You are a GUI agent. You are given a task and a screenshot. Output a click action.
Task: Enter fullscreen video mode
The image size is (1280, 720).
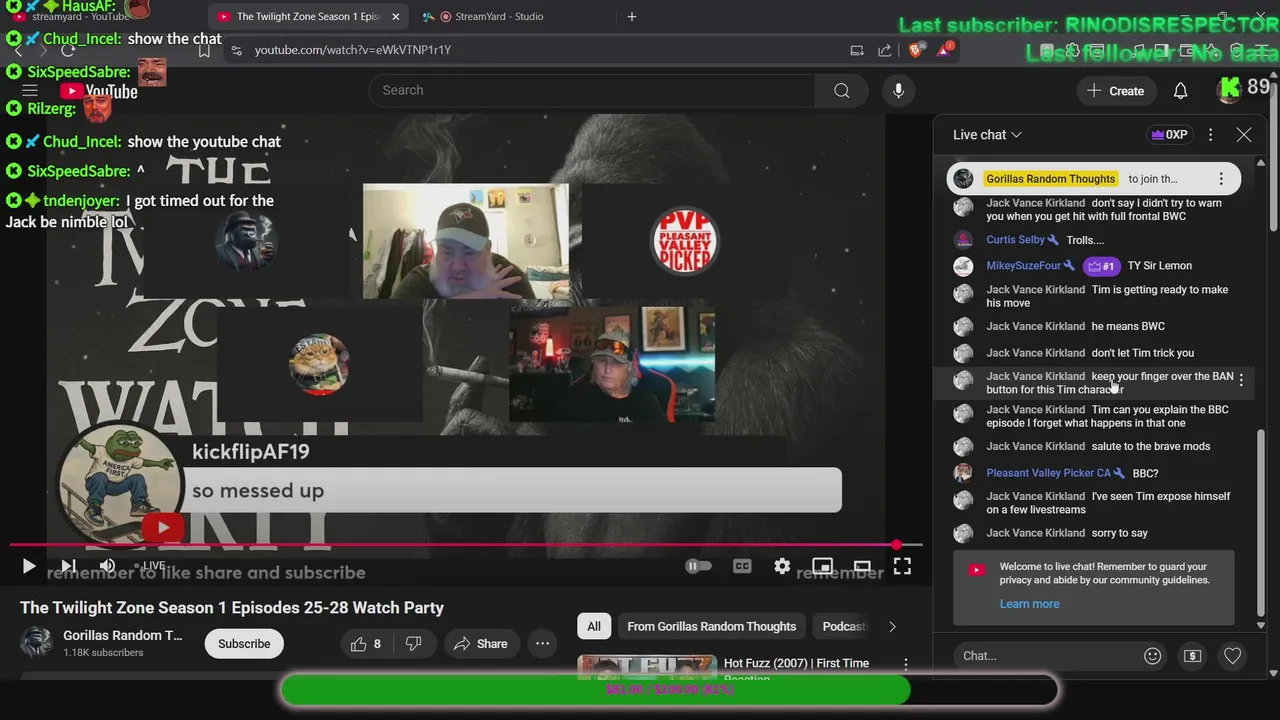[x=902, y=566]
